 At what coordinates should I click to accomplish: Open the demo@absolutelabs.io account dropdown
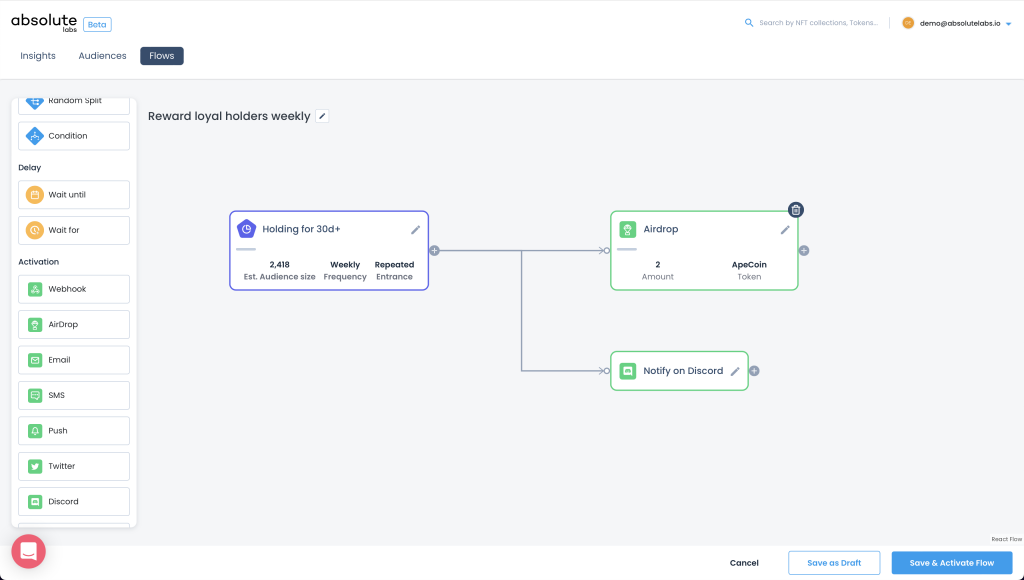click(x=961, y=22)
